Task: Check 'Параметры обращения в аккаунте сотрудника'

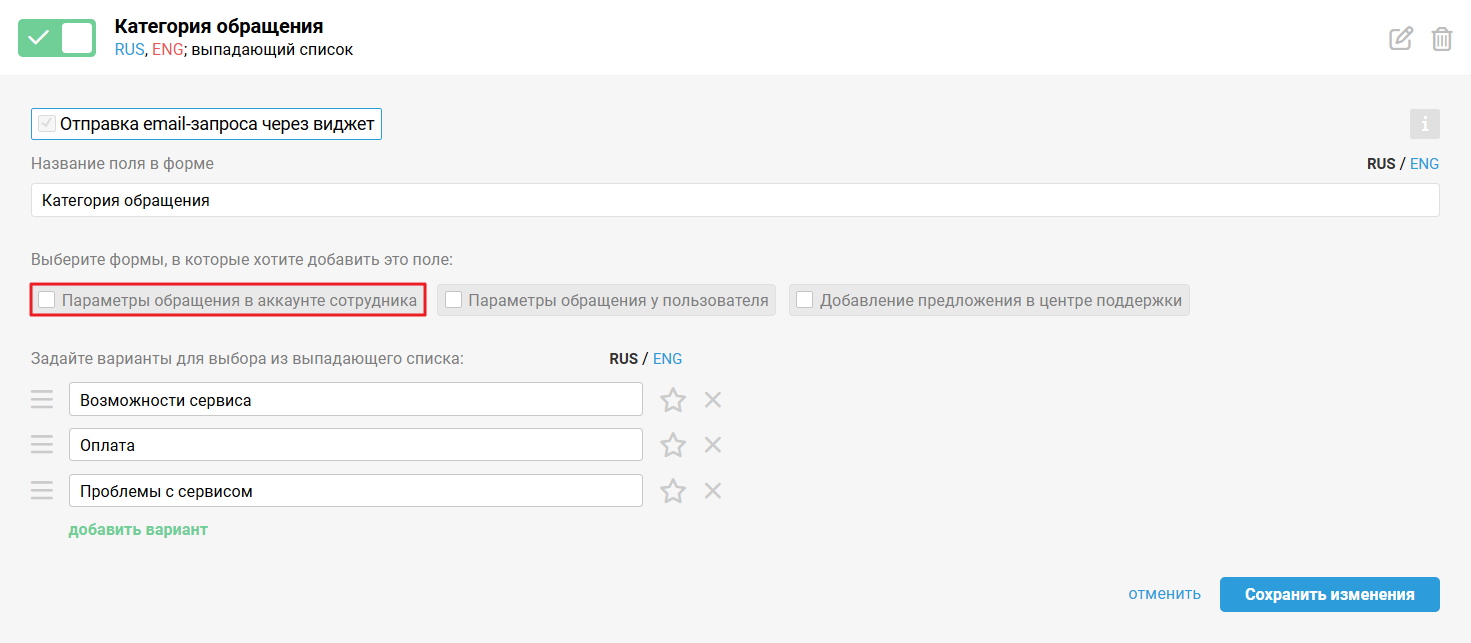Action: (47, 300)
